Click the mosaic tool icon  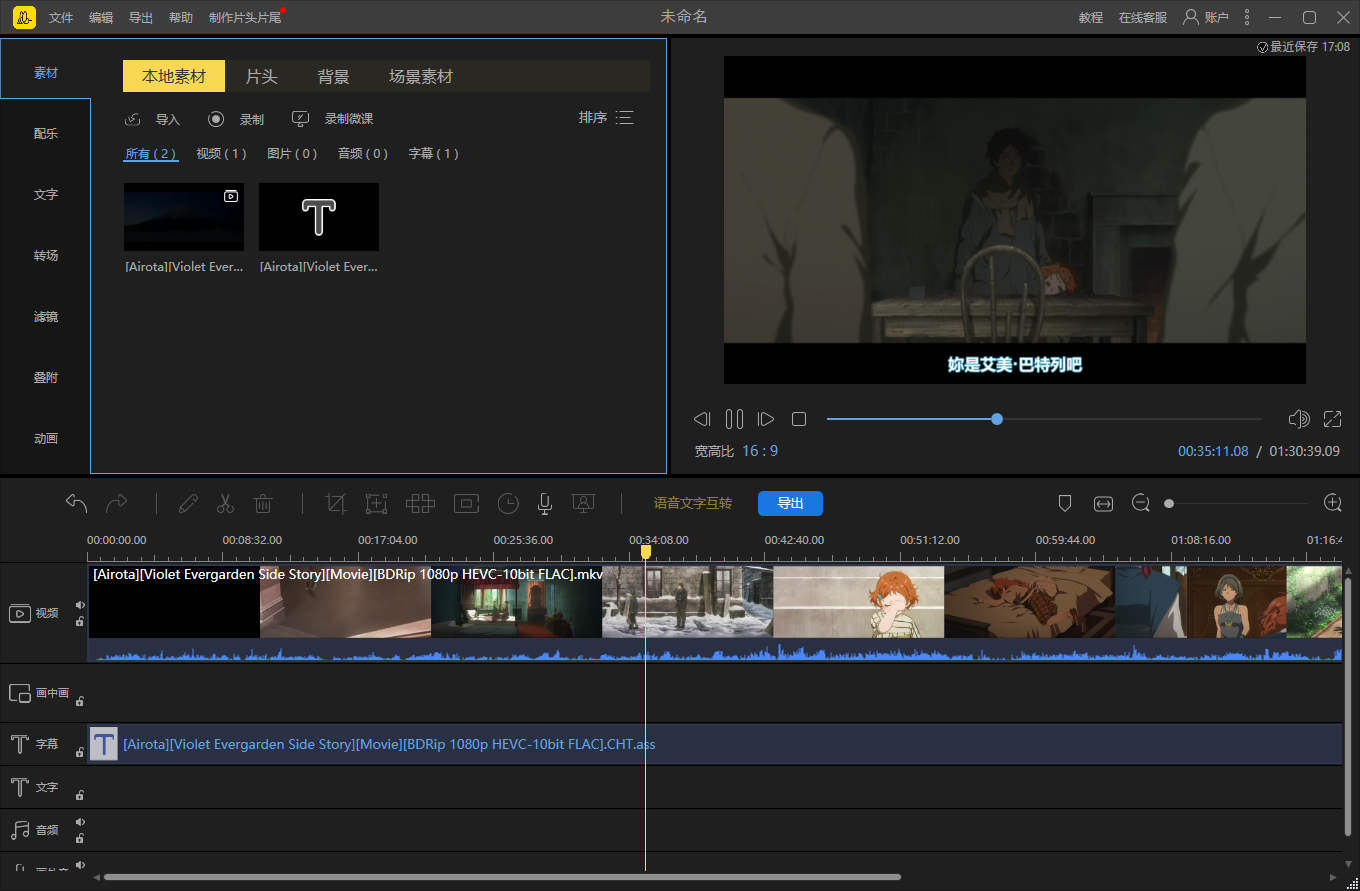pyautogui.click(x=420, y=503)
